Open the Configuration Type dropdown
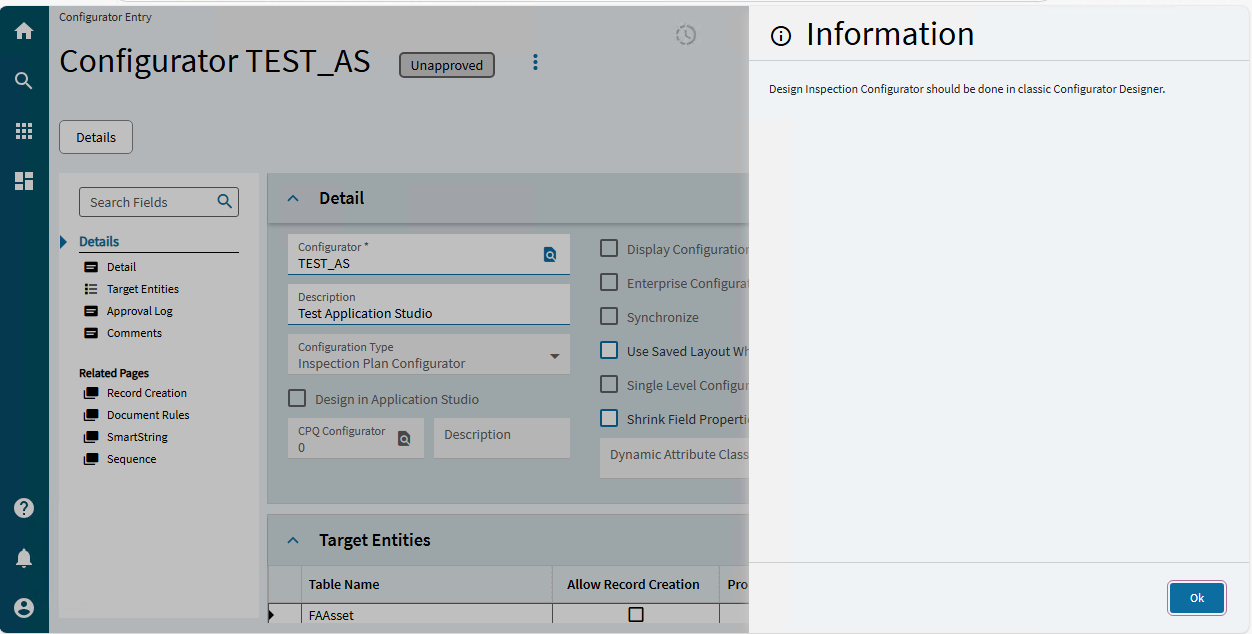 555,356
